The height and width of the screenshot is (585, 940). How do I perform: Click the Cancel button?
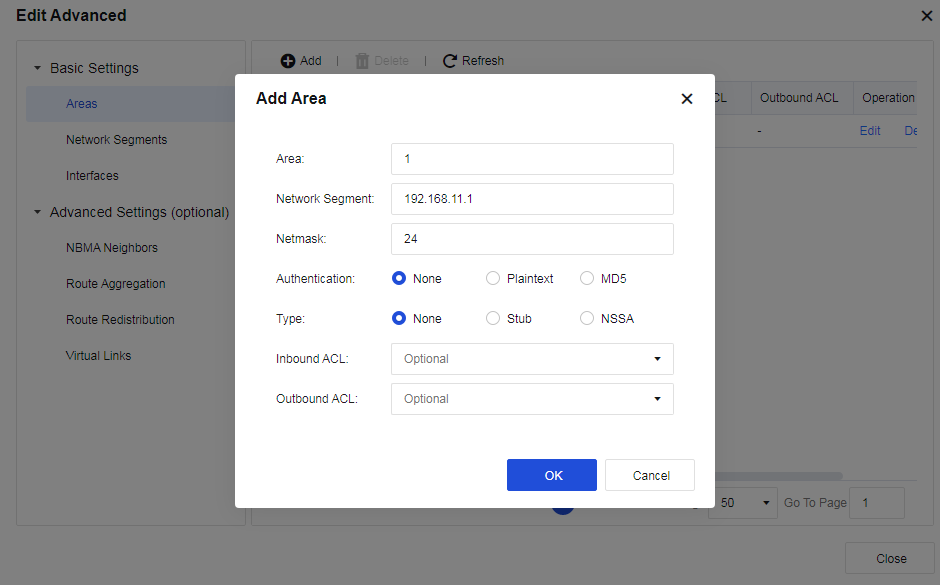tap(650, 475)
